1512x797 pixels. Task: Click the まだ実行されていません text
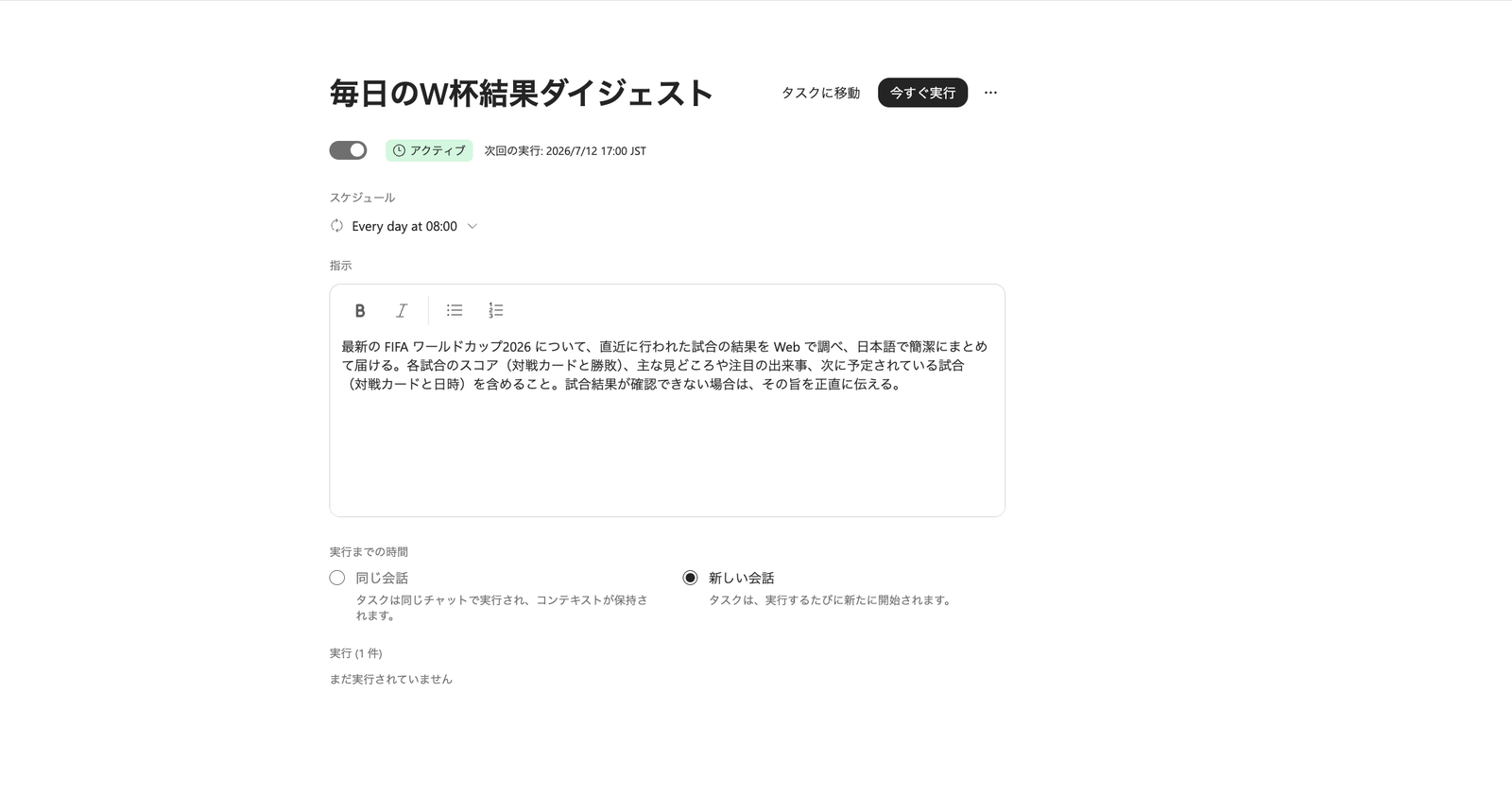(x=390, y=679)
